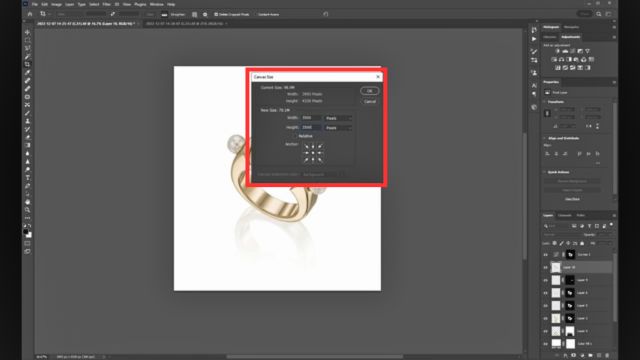Switch to the Channels tab
Viewport: 640px width, 360px height.
coord(564,215)
